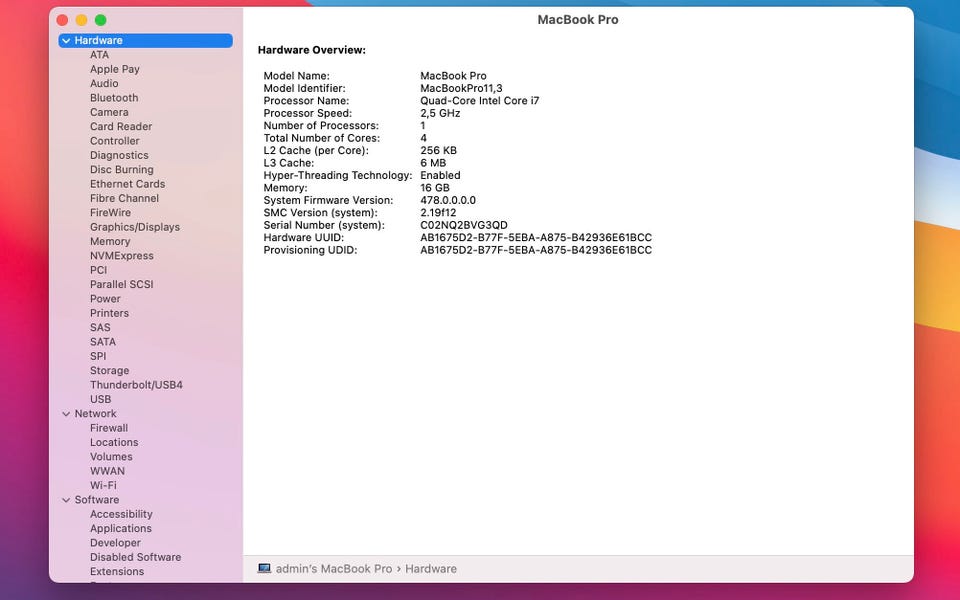Select Disabled Software in the sidebar
960x600 pixels.
pos(135,557)
